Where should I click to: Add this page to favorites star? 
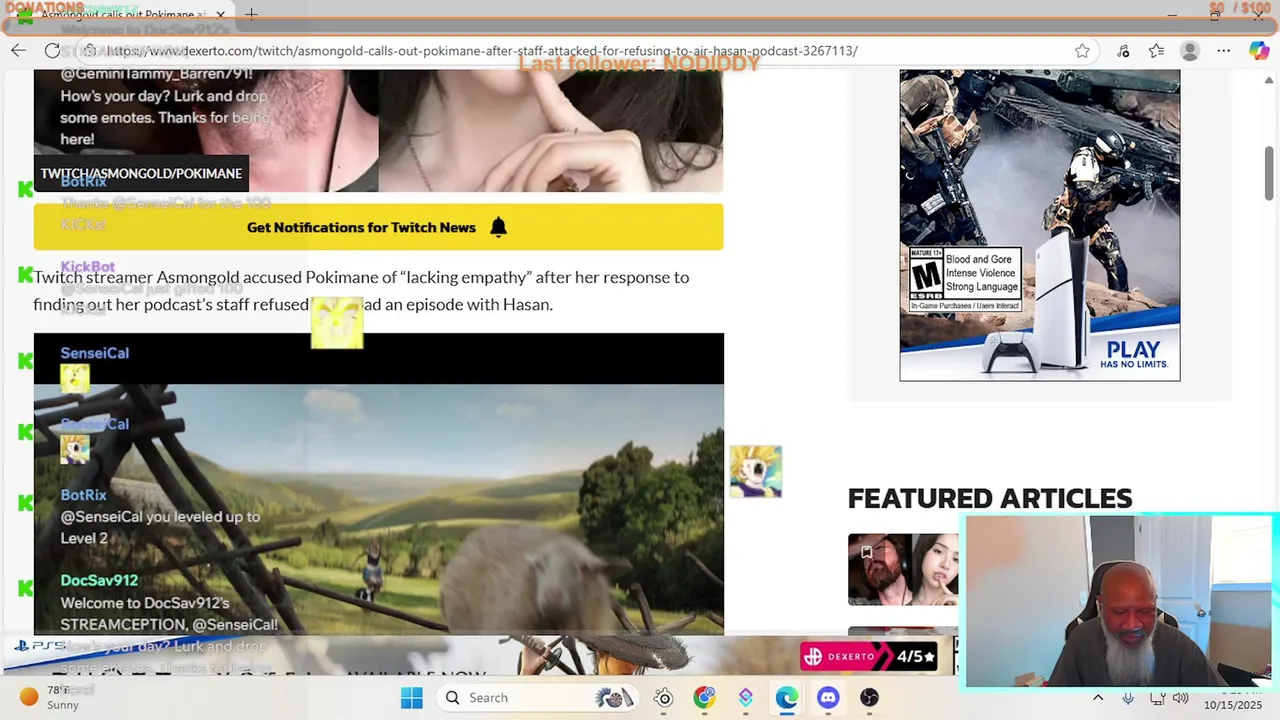(x=1082, y=51)
